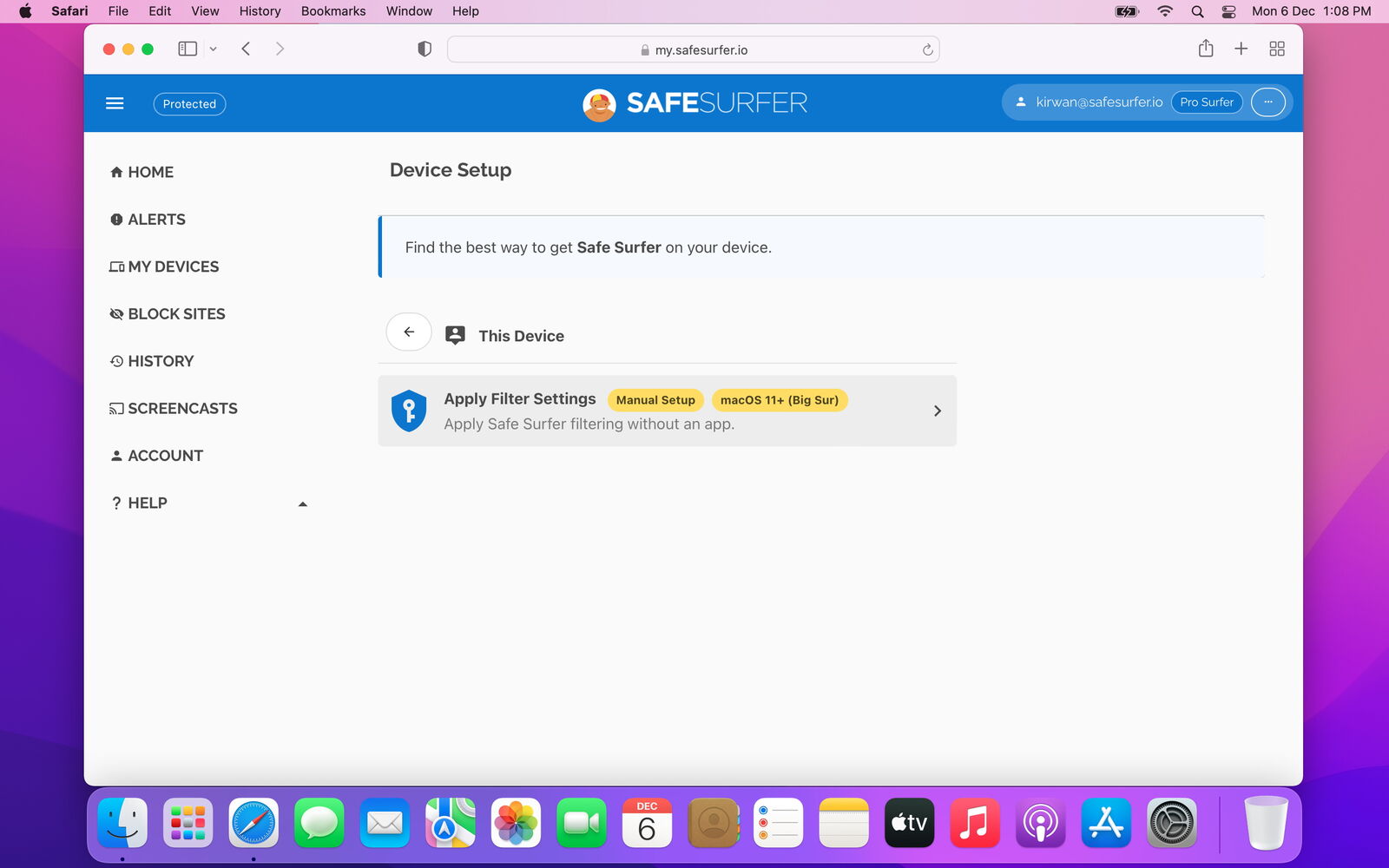Open the Bookmarks menu
Image resolution: width=1389 pixels, height=868 pixels.
tap(333, 11)
